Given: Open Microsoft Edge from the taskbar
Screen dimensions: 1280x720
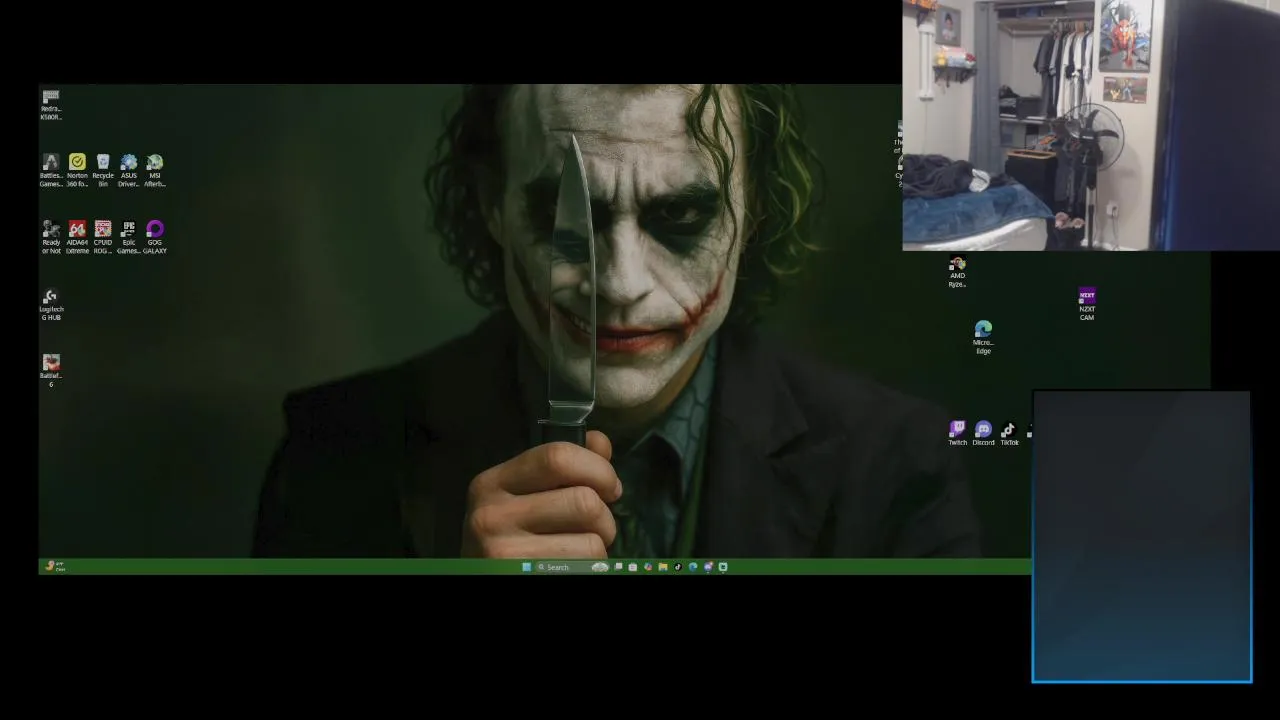Looking at the screenshot, I should point(693,567).
